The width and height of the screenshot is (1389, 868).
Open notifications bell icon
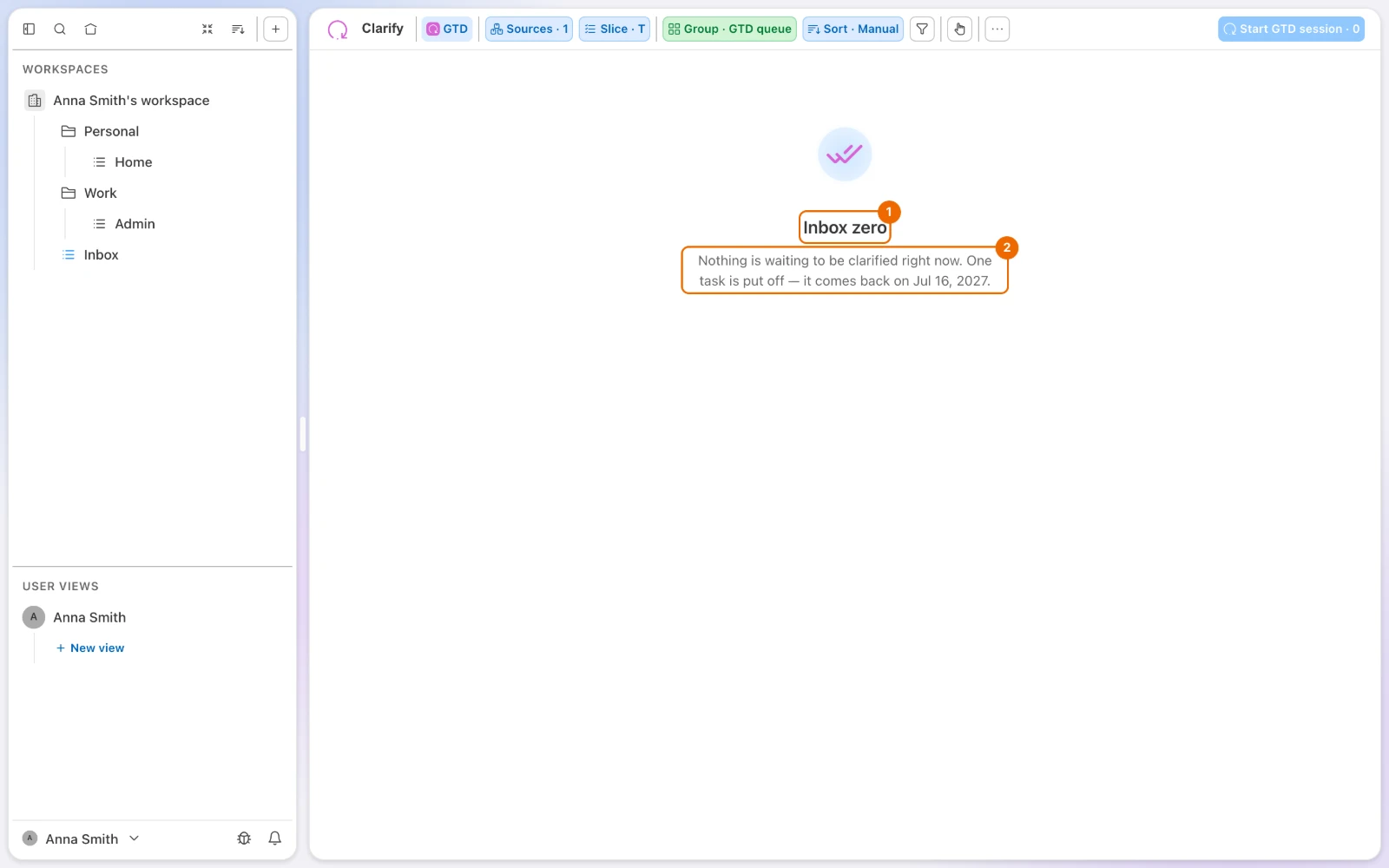[x=275, y=838]
